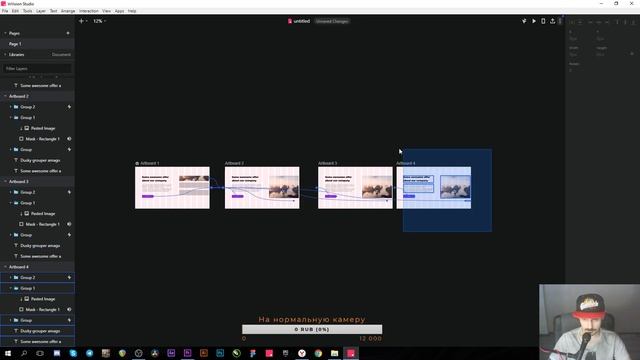Screen dimensions: 640x360
Task: Collapse Artboard 2 in layers tree
Action: coord(5,96)
